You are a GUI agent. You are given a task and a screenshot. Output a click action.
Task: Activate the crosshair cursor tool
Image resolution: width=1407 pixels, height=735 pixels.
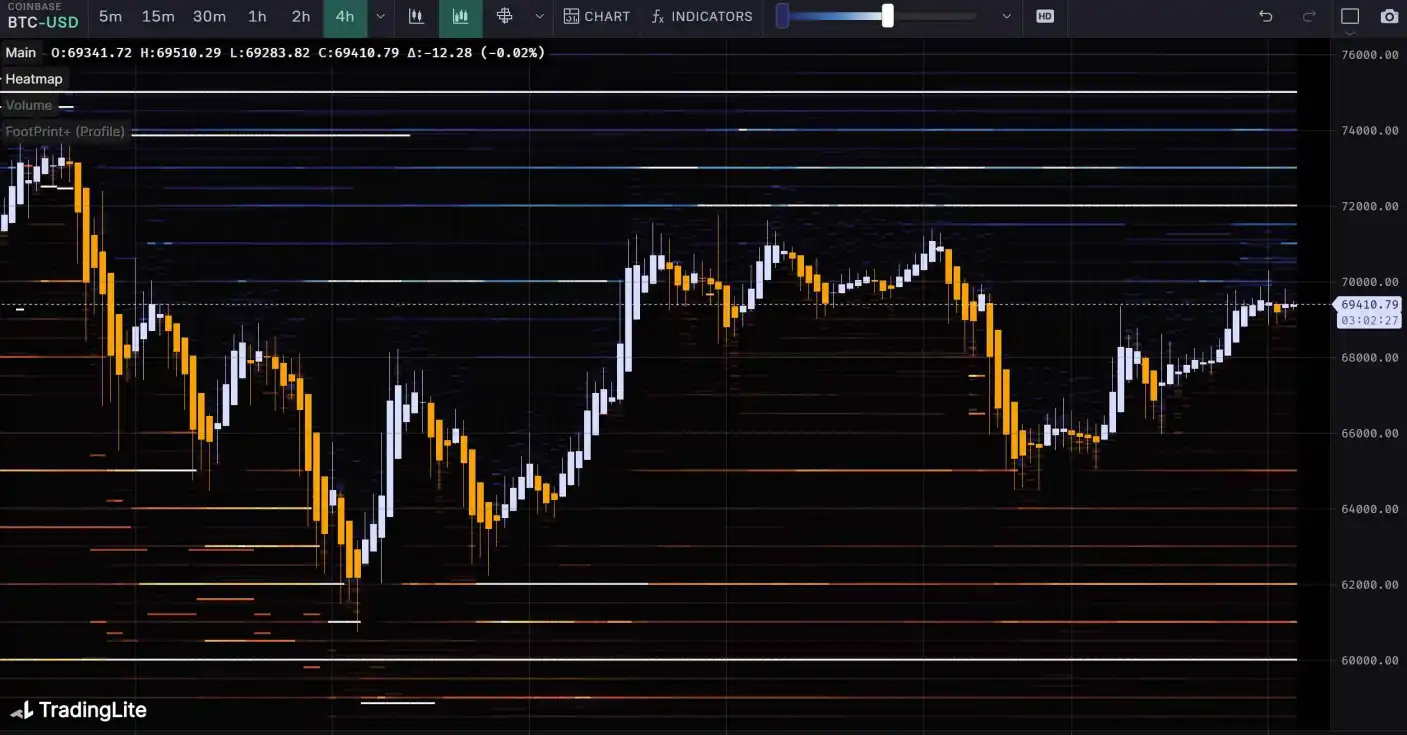[x=505, y=16]
